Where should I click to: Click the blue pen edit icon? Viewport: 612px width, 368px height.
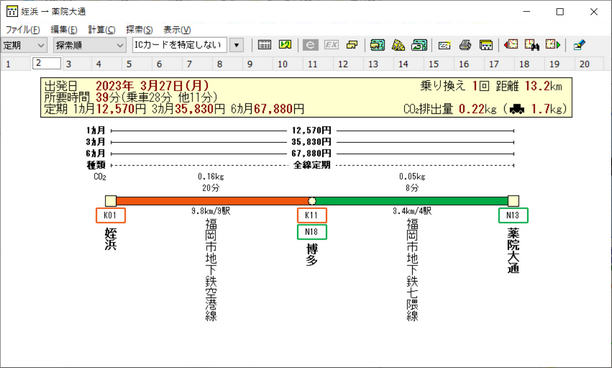(579, 45)
